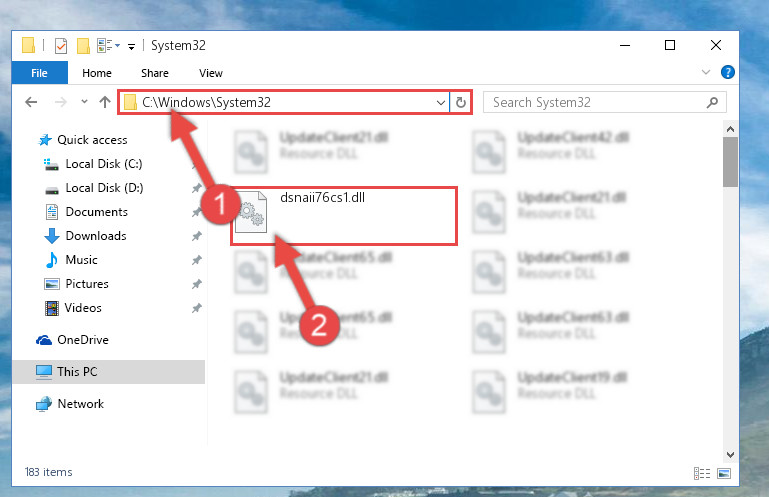Click the Refresh icon beside address bar
Image resolution: width=769 pixels, height=497 pixels.
point(461,103)
